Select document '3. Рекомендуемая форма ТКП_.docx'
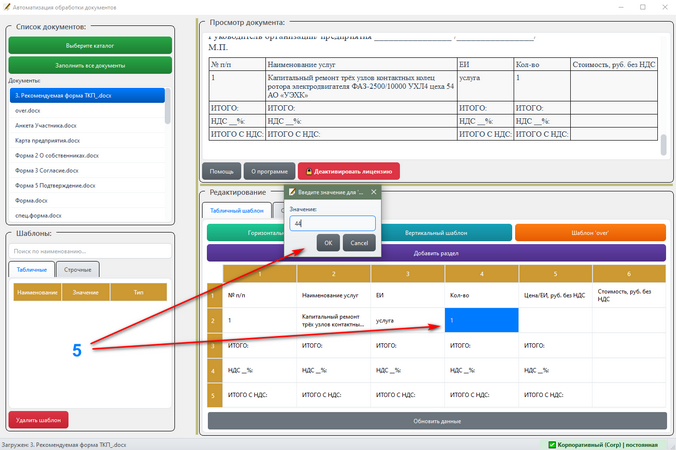Image resolution: width=676 pixels, height=450 pixels. click(x=87, y=96)
